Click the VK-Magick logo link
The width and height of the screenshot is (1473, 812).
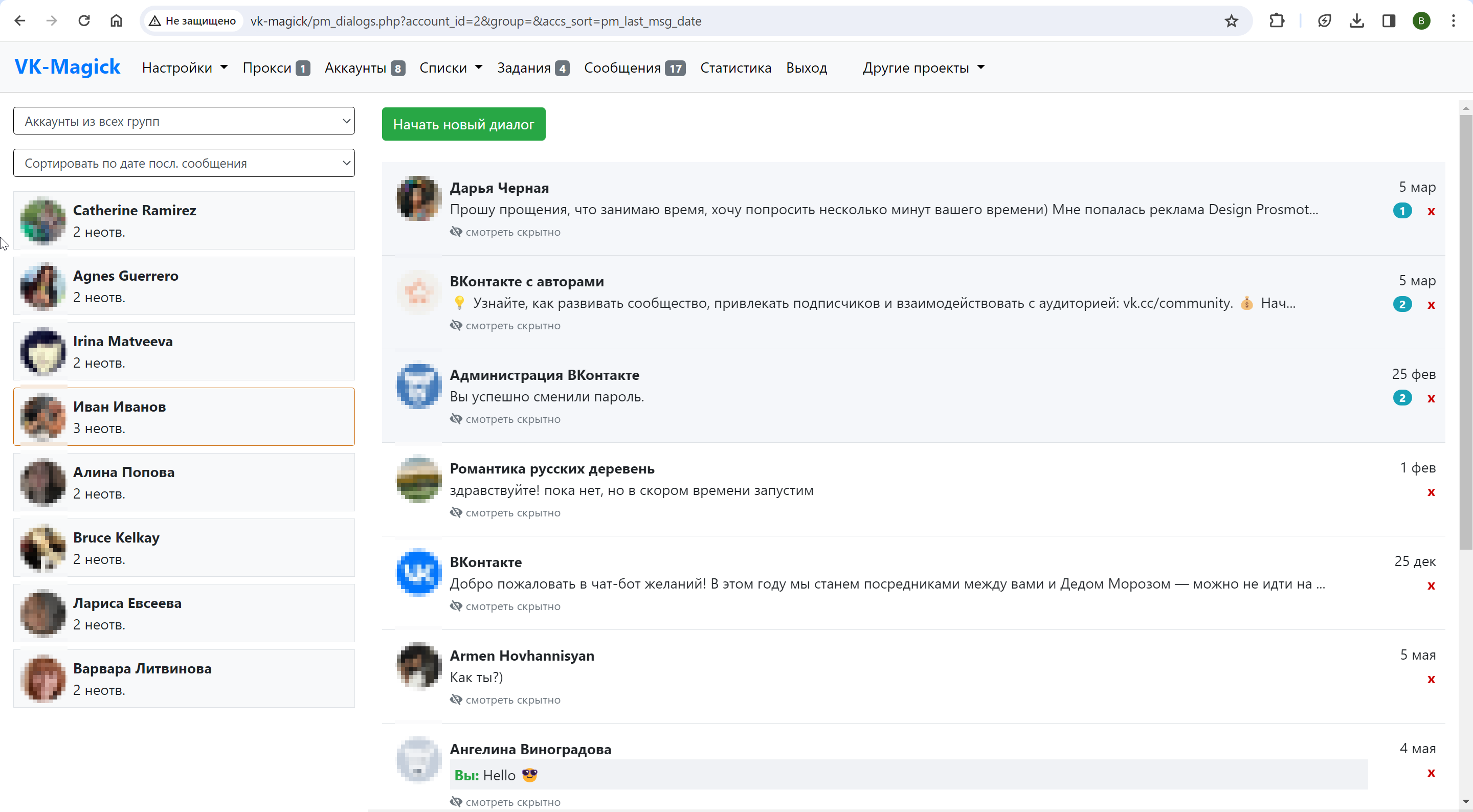coord(67,67)
